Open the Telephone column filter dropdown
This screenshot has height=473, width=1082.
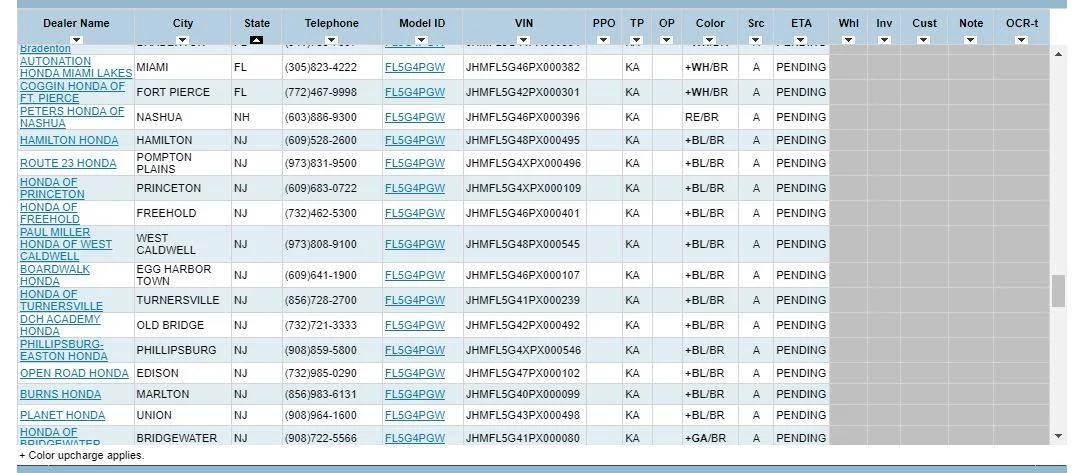tap(331, 40)
